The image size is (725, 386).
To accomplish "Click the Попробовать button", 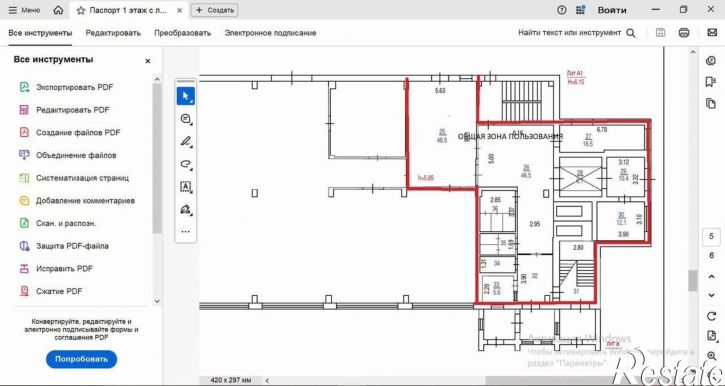I will click(81, 359).
